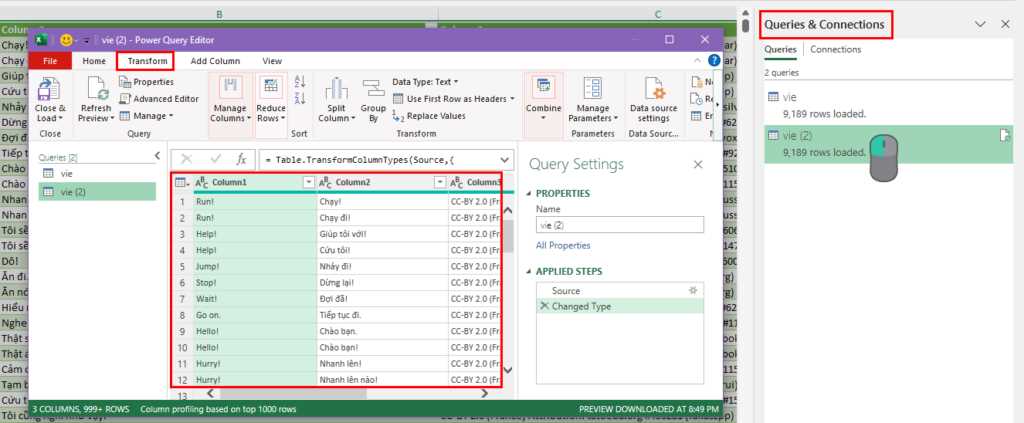Click the preview grid vertical scrollbar down arrow
The height and width of the screenshot is (423, 1024).
[x=509, y=370]
